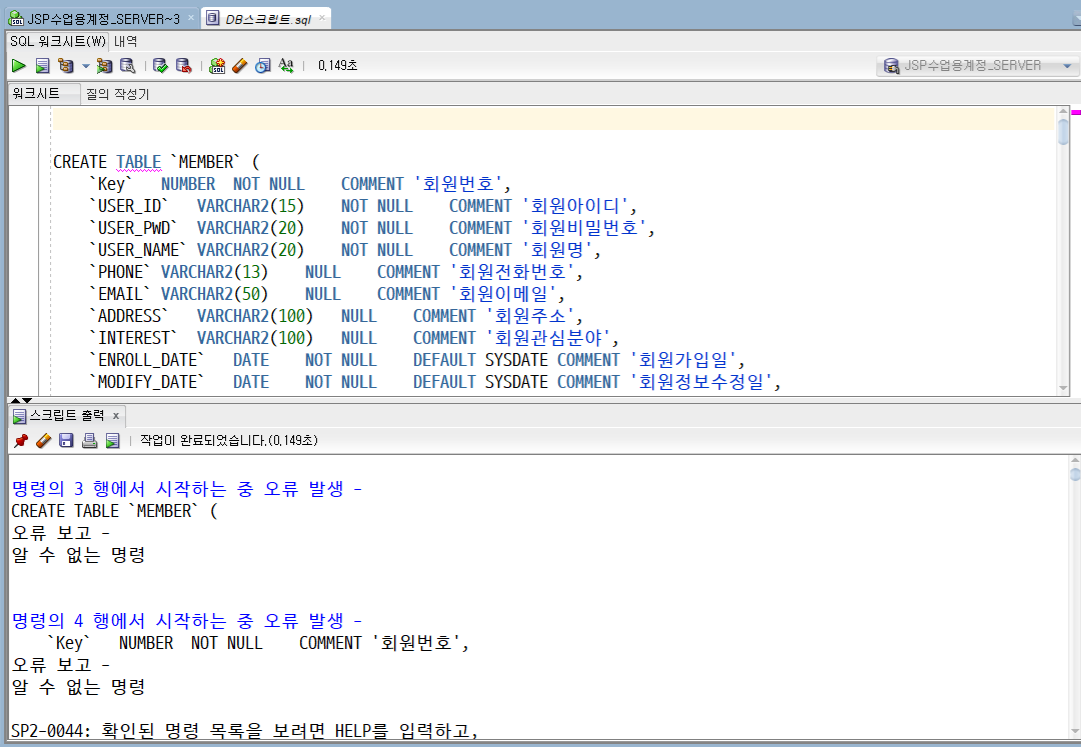Click the `ENROLL_DATE` line in the editor

(x=417, y=360)
